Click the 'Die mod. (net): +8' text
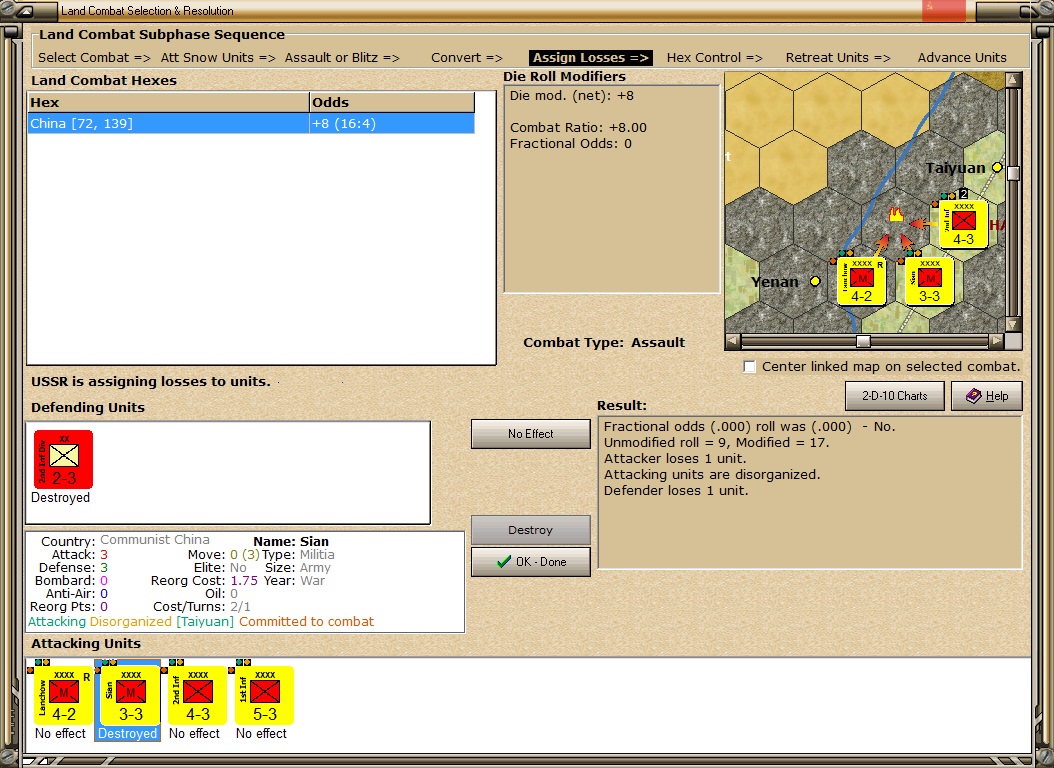The image size is (1054, 768). [x=571, y=95]
